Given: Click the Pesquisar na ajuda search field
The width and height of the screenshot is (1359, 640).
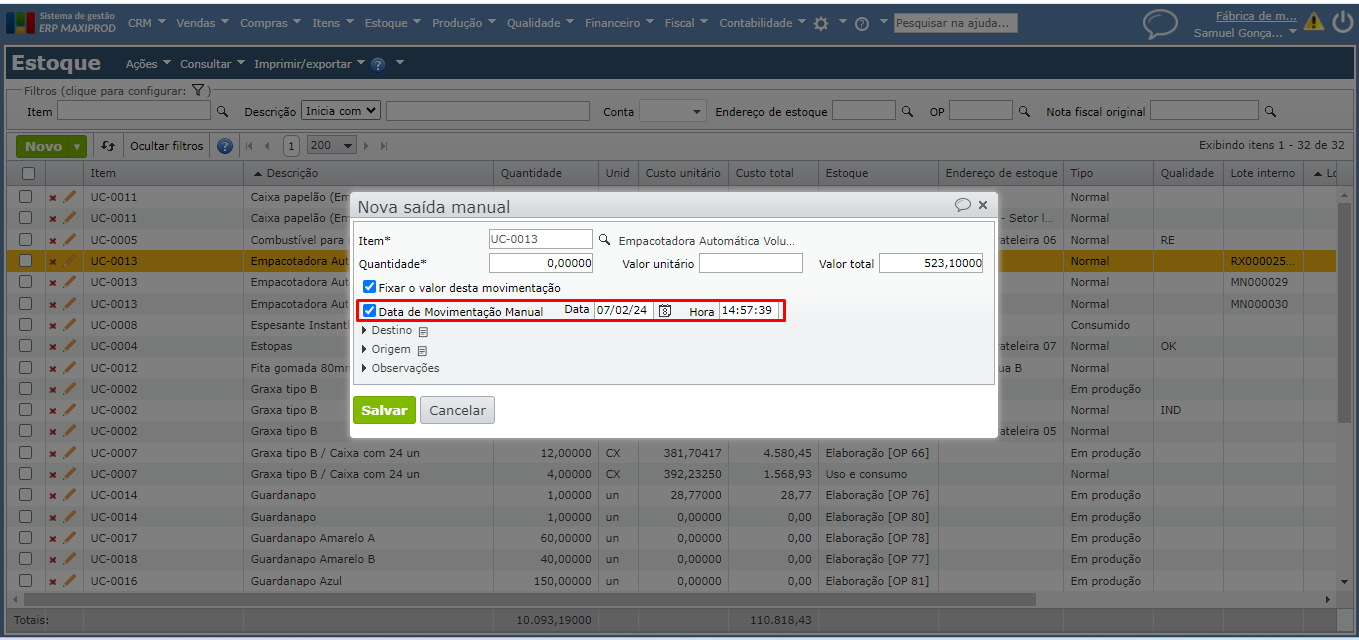Looking at the screenshot, I should [955, 23].
